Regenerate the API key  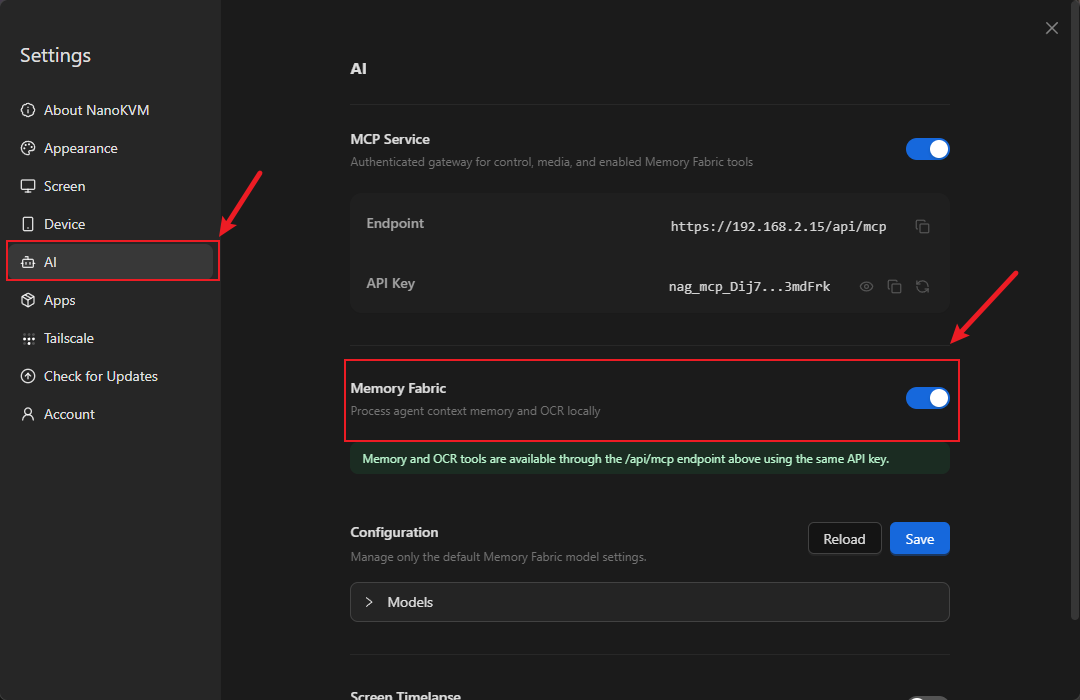pyautogui.click(x=922, y=287)
